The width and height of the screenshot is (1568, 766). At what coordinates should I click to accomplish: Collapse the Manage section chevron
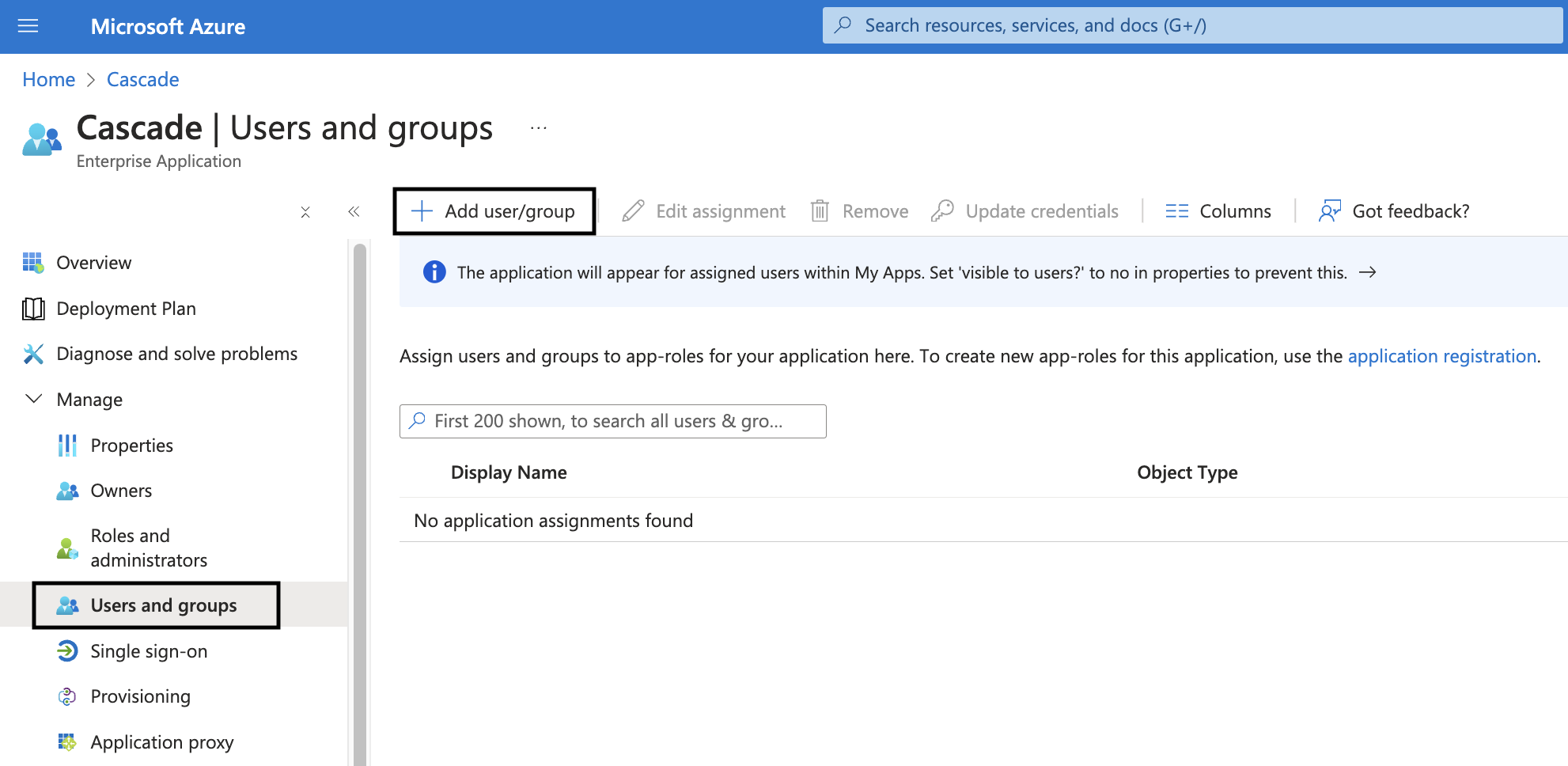pos(32,399)
